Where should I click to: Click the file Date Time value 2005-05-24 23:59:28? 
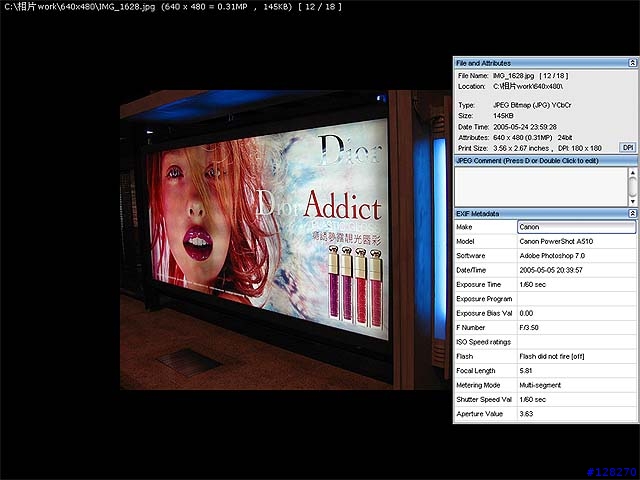click(x=524, y=127)
